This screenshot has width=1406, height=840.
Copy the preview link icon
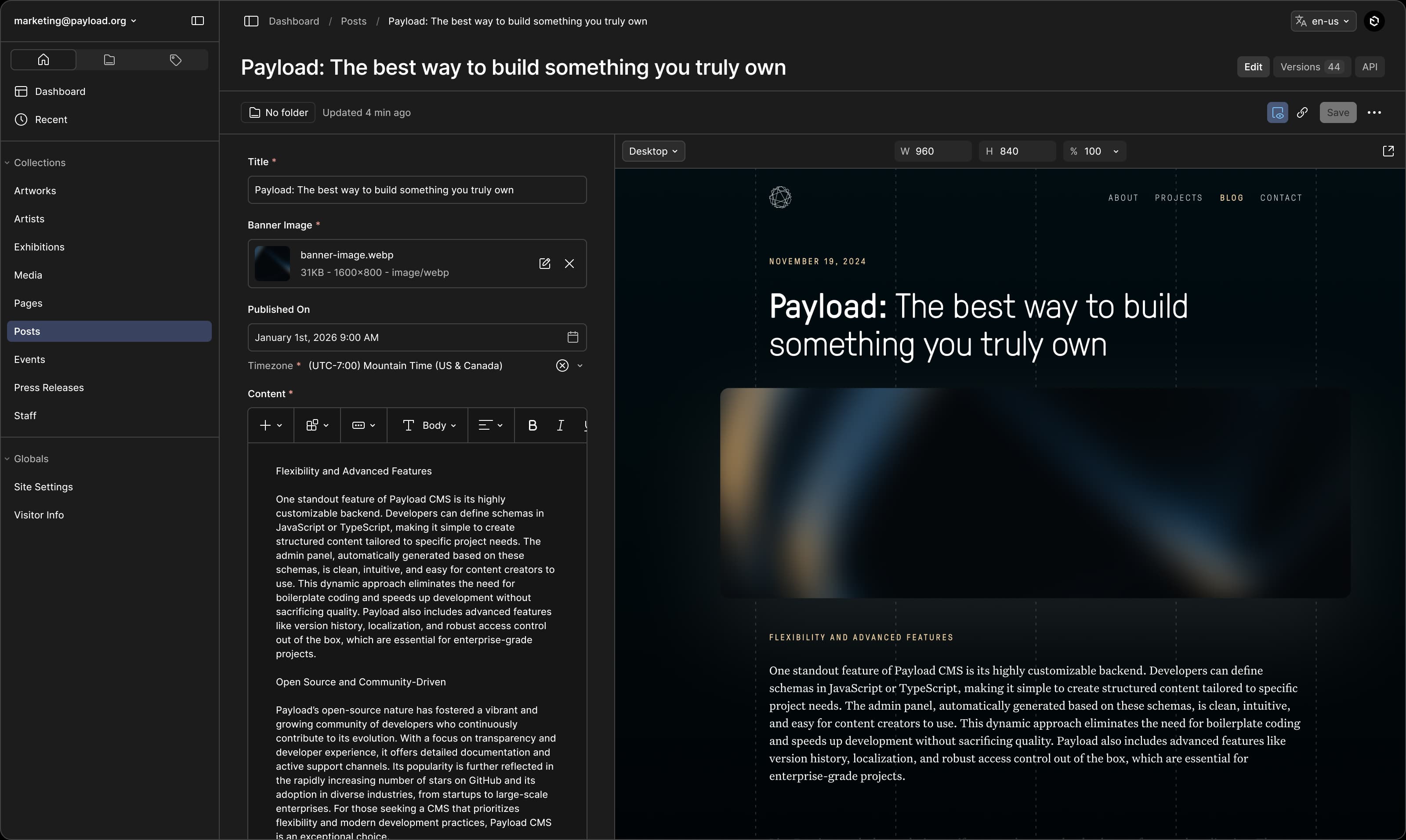pyautogui.click(x=1302, y=112)
